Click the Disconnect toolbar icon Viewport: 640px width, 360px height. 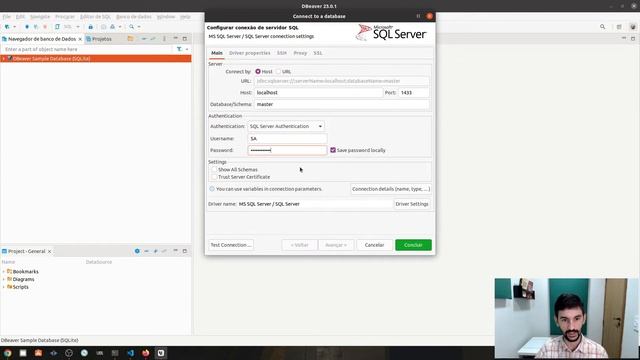pyautogui.click(x=36, y=27)
